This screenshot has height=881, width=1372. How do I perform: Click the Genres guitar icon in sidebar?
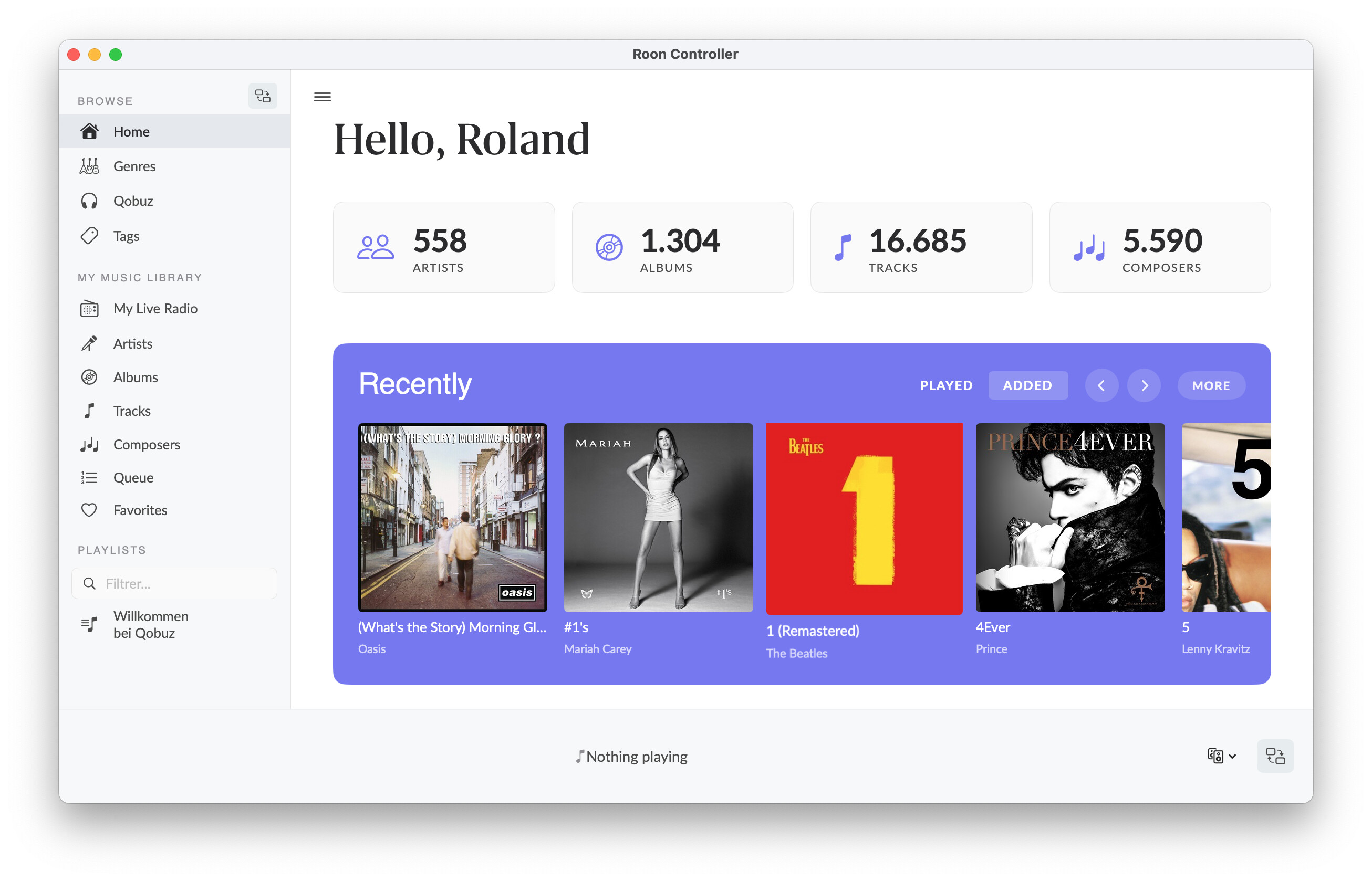pyautogui.click(x=89, y=166)
